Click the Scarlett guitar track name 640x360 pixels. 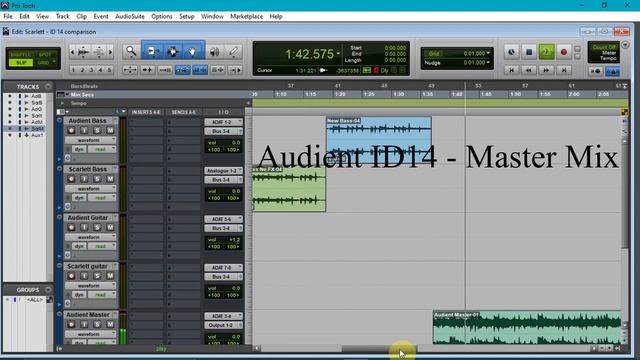tap(87, 266)
